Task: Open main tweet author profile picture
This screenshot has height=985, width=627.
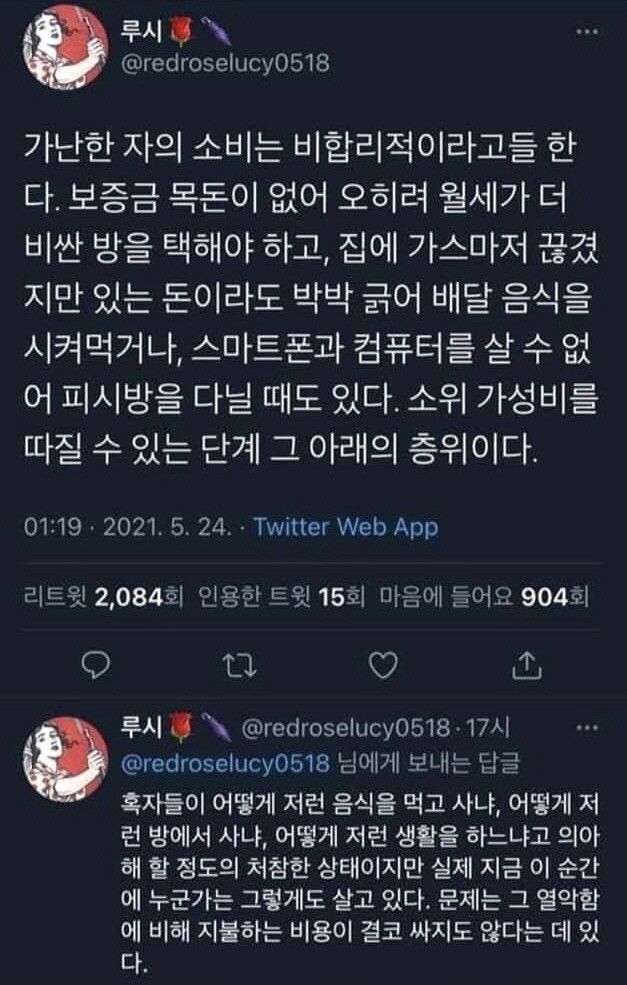Action: point(65,47)
